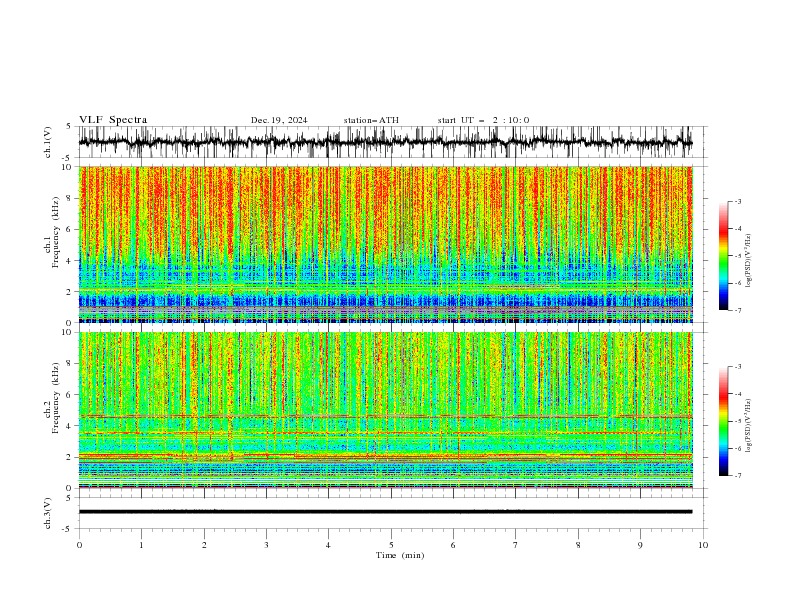Image resolution: width=792 pixels, height=612 pixels.
Task: Click the "-3" tick on ch.2 colorbar
Action: 737,367
